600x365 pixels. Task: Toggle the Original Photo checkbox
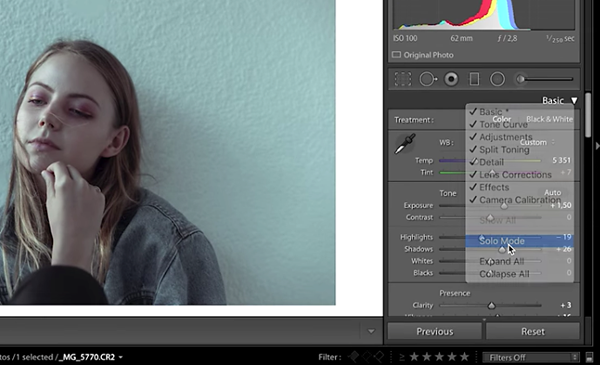click(x=396, y=55)
